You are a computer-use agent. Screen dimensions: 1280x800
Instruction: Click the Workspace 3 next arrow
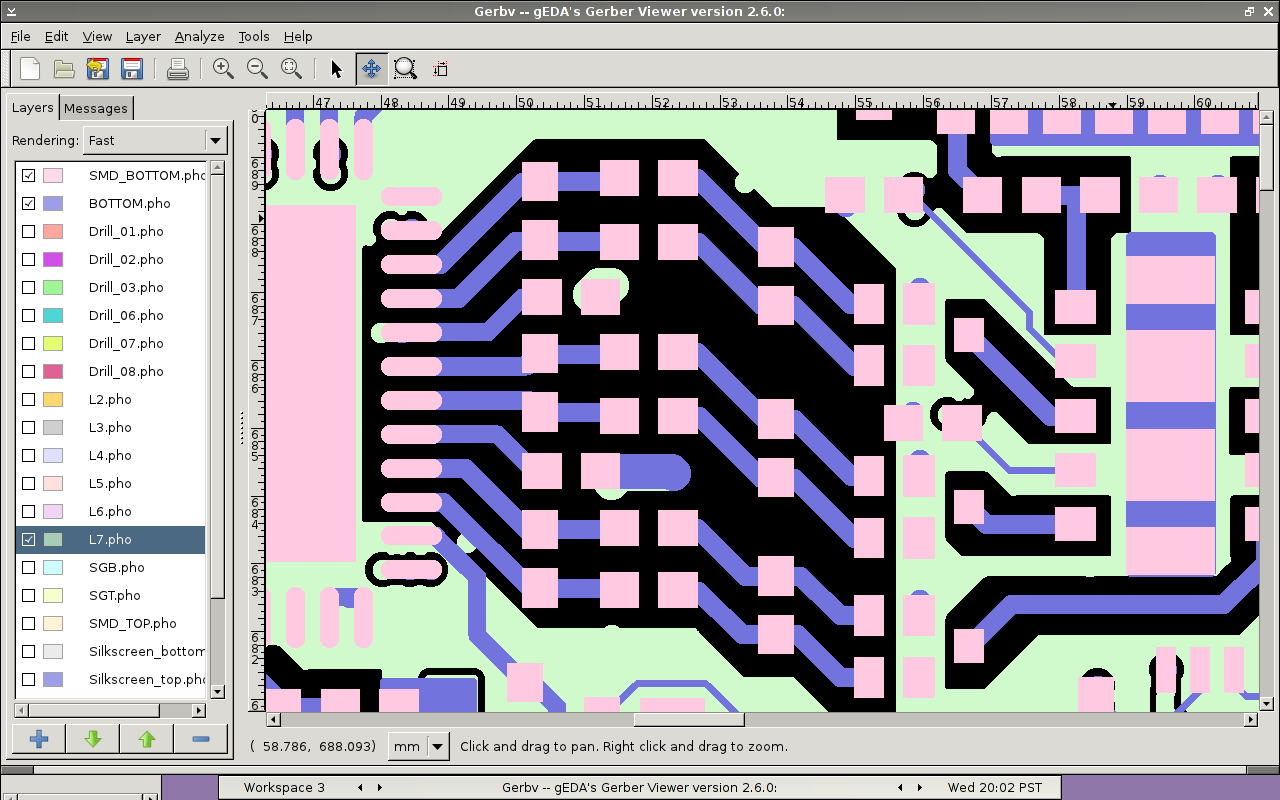[379, 787]
